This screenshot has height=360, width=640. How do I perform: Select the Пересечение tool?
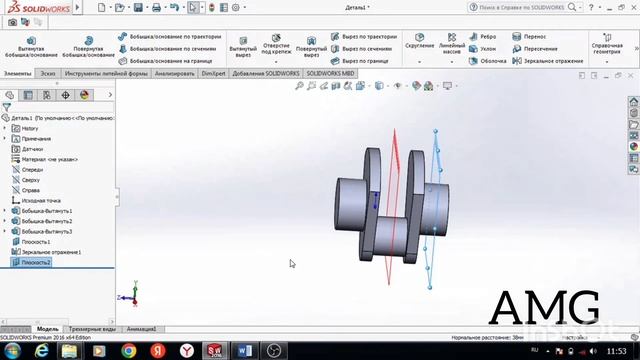click(x=535, y=49)
